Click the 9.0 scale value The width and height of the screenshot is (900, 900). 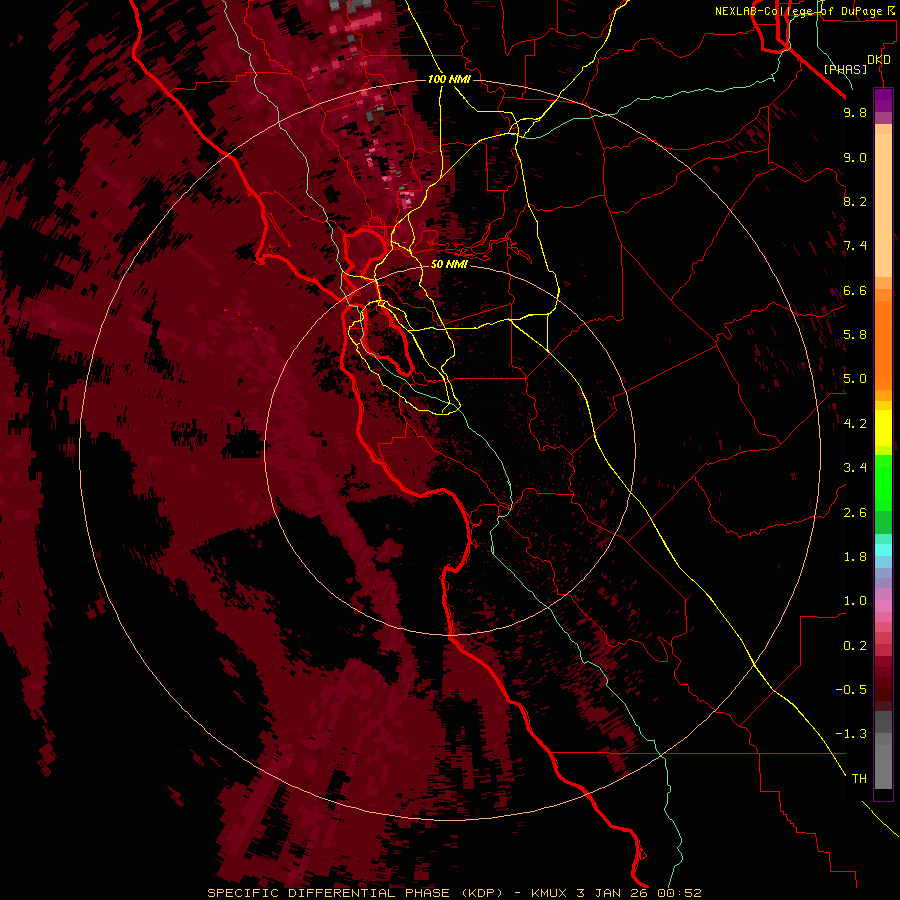(855, 157)
